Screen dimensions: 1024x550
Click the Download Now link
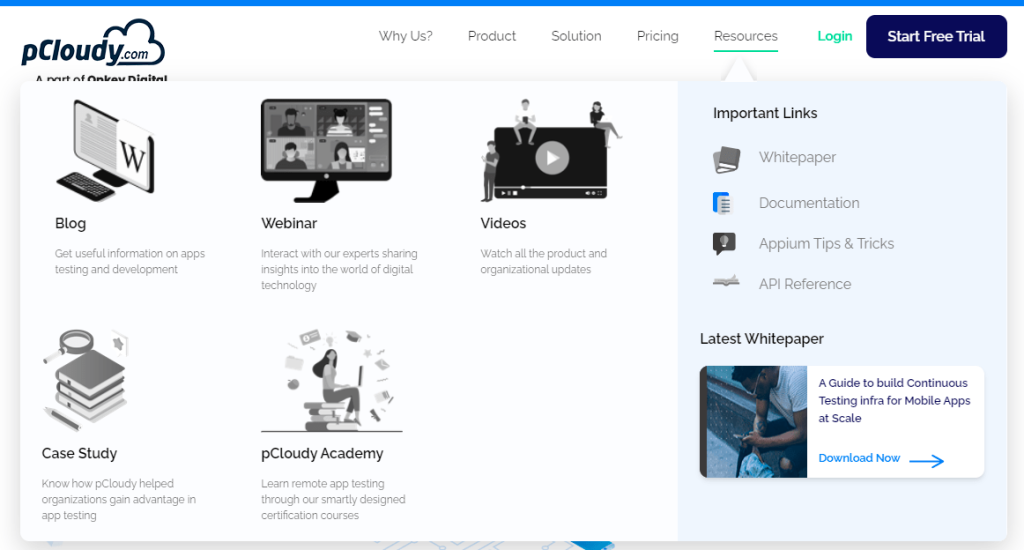point(859,458)
